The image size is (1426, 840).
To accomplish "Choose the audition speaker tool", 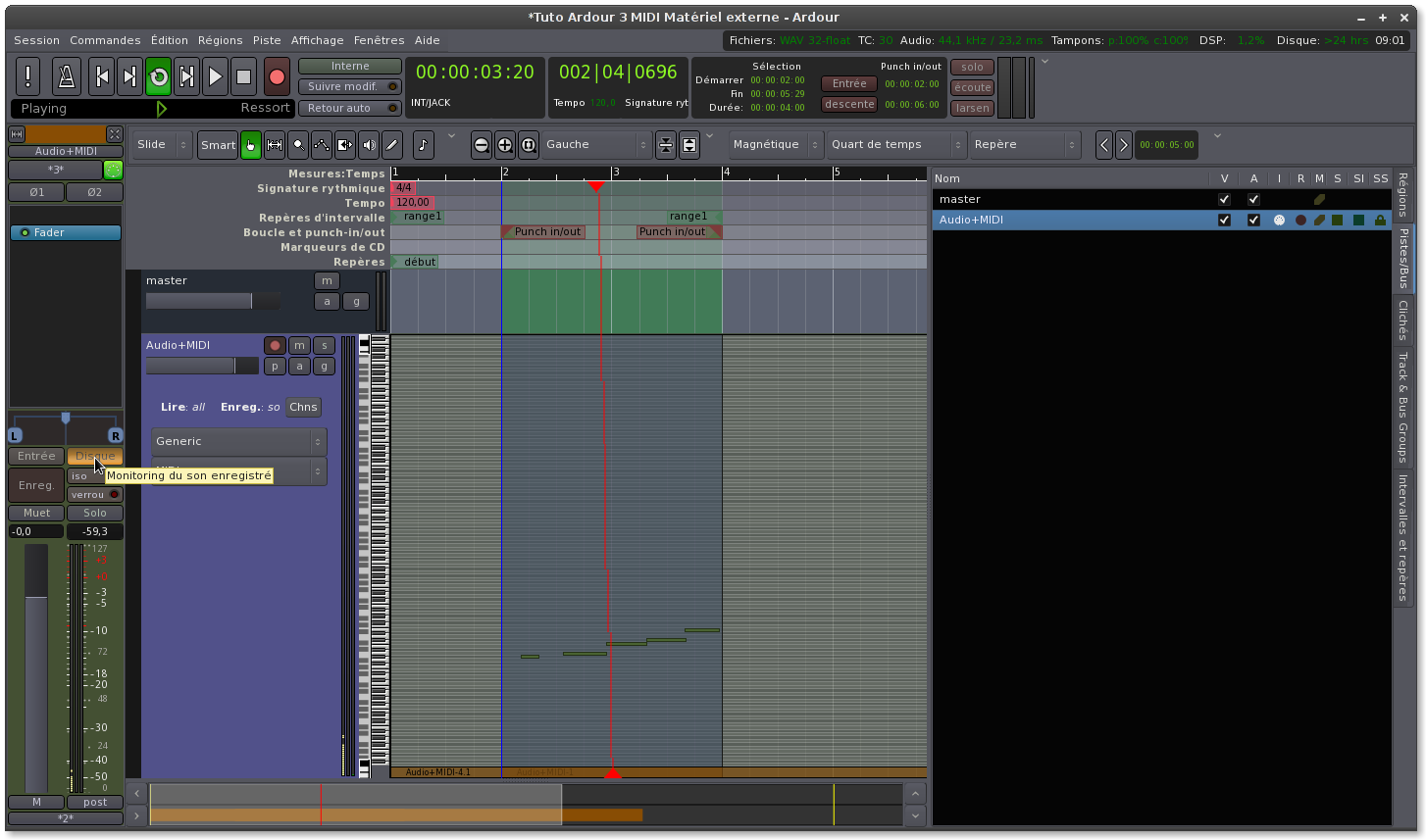I will 369,145.
